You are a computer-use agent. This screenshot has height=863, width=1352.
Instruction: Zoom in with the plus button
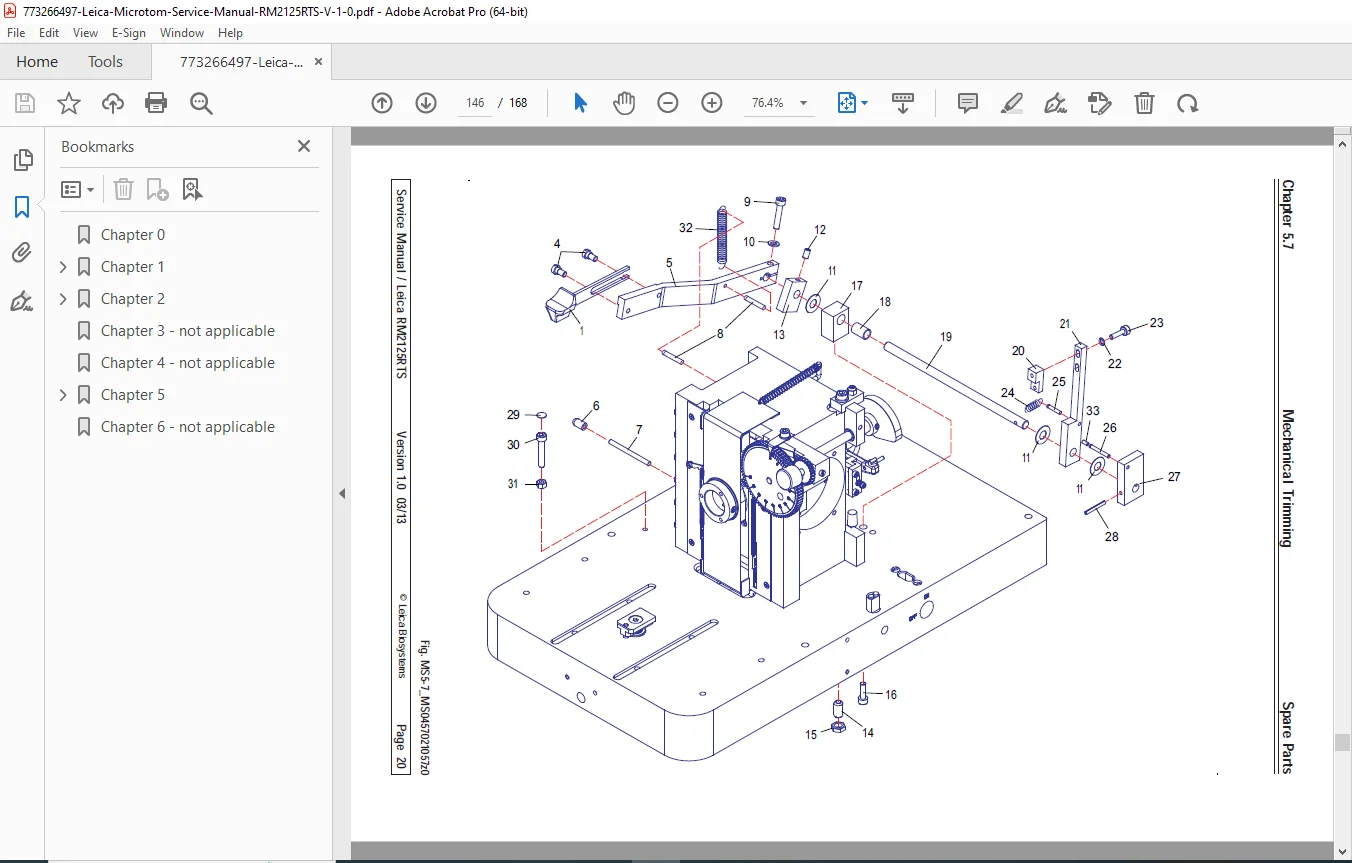tap(712, 103)
